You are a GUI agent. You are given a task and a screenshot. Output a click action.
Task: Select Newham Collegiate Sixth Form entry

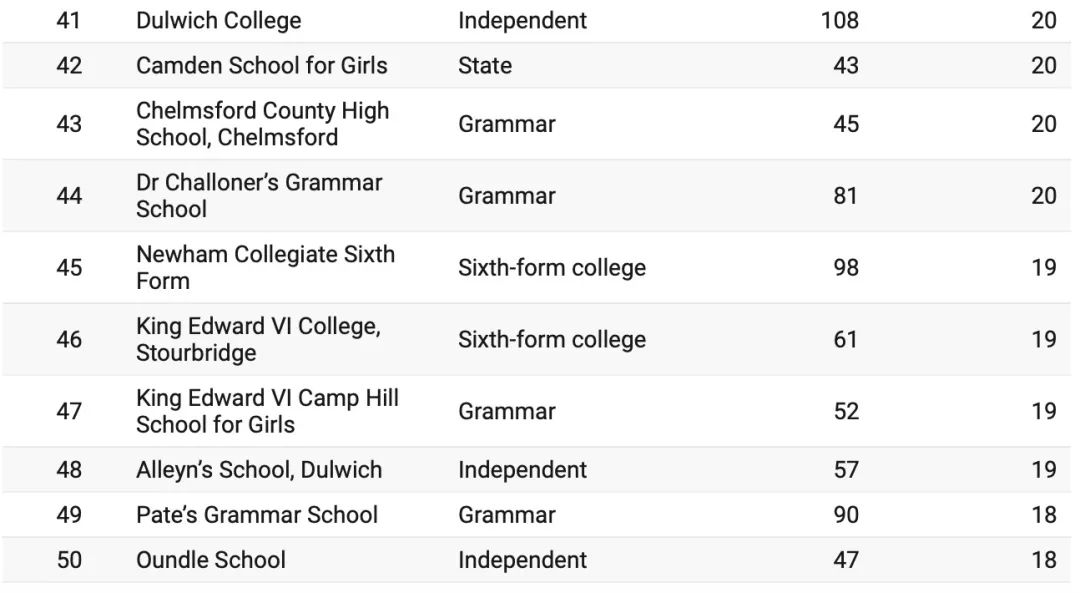[265, 267]
